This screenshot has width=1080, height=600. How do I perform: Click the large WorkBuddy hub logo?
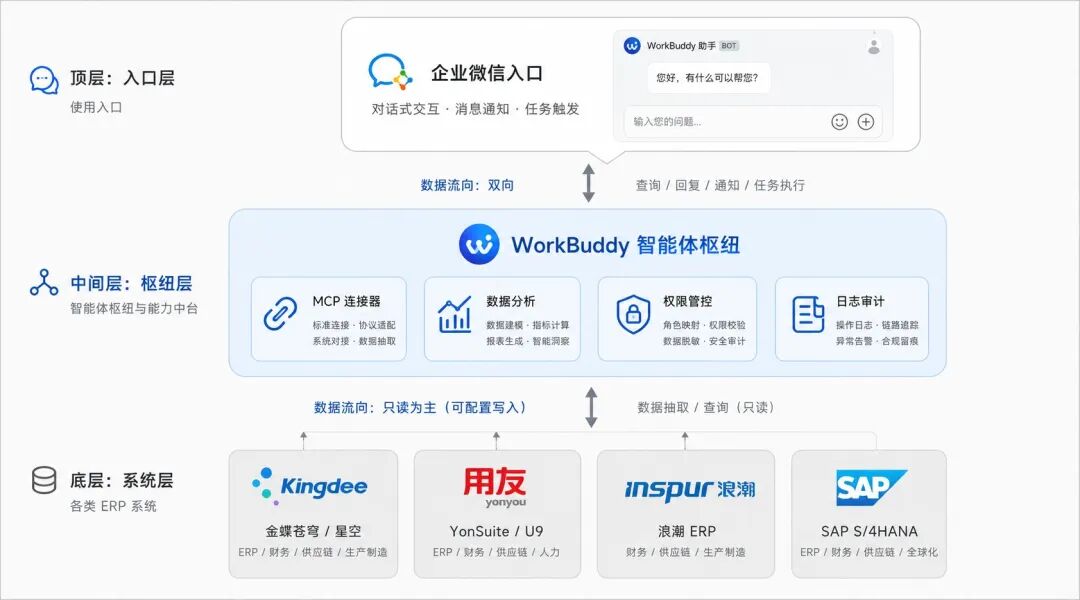coord(479,245)
